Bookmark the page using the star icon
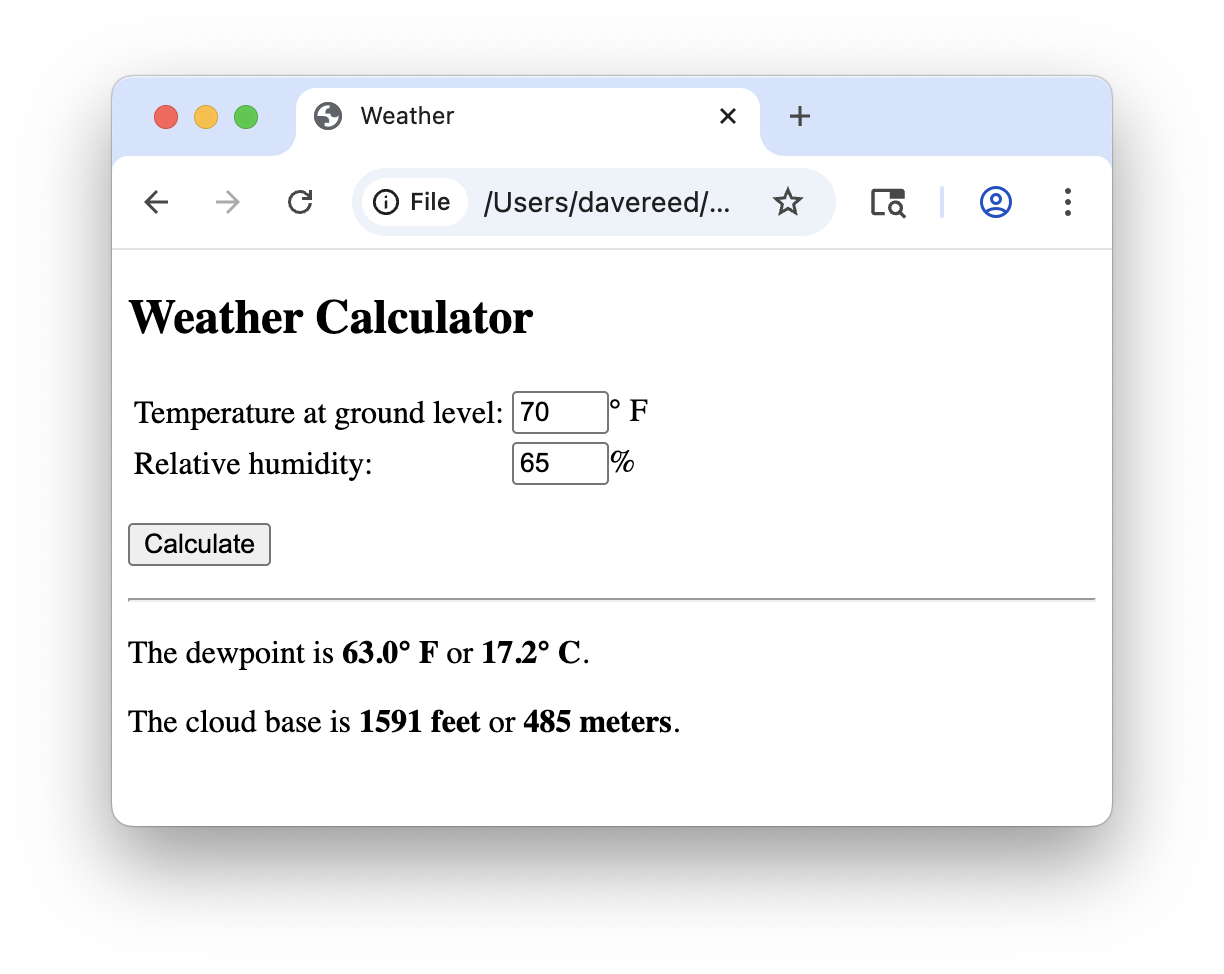 click(788, 202)
